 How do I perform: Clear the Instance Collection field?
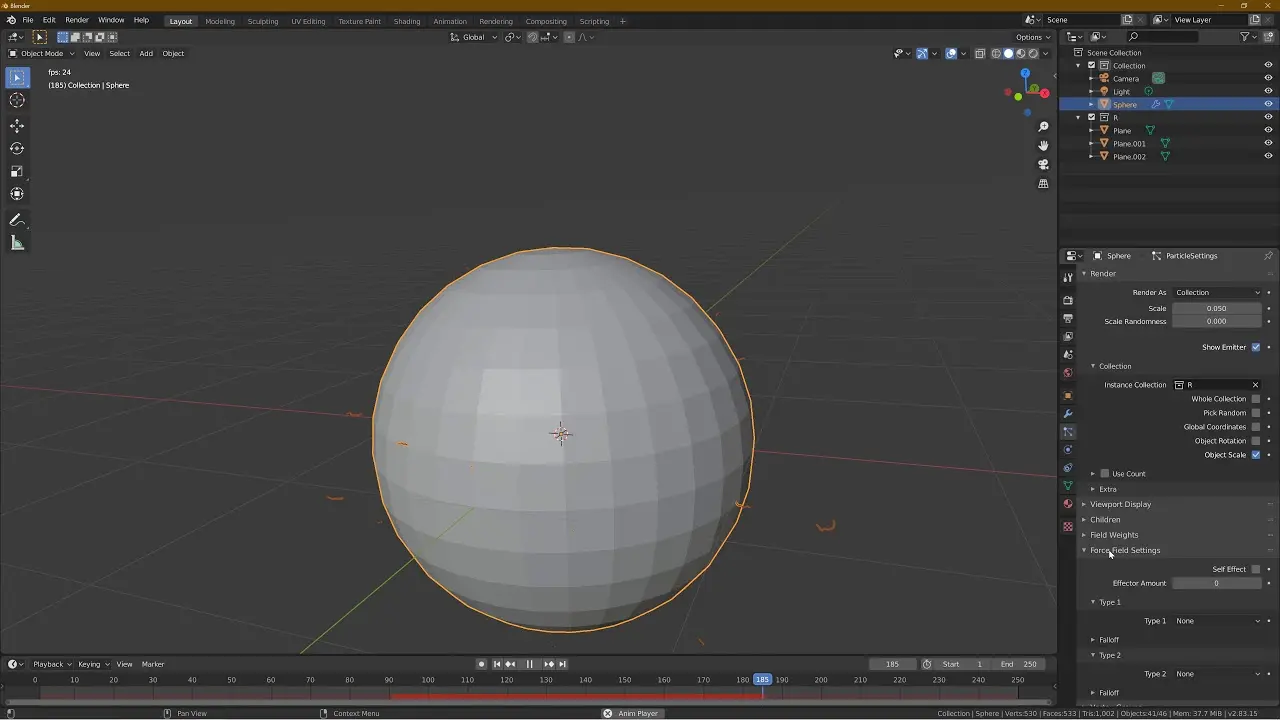(x=1255, y=385)
